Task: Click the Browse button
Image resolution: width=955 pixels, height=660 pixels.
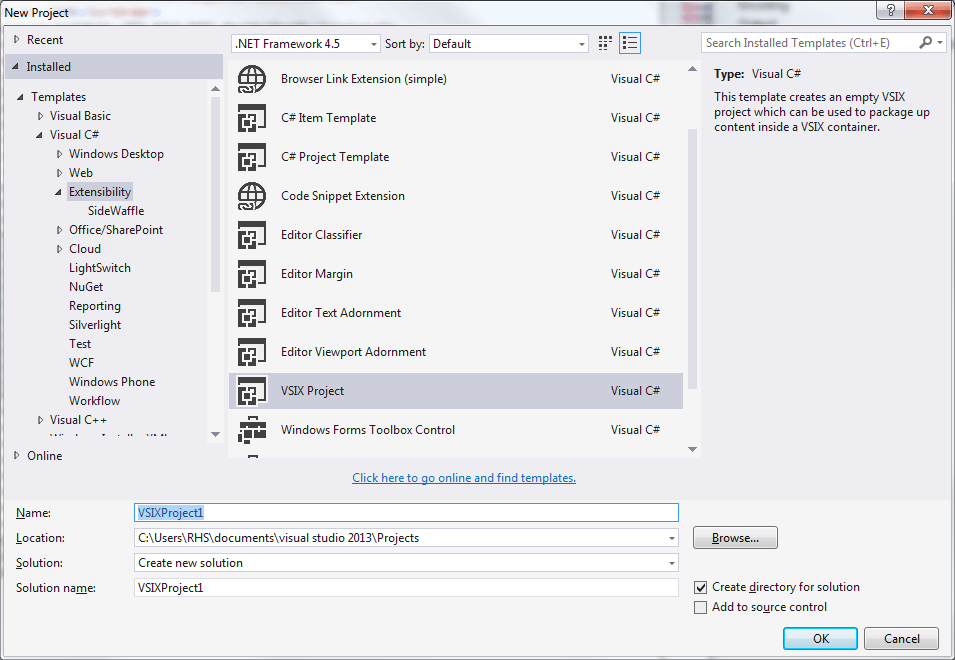Action: pyautogui.click(x=735, y=537)
